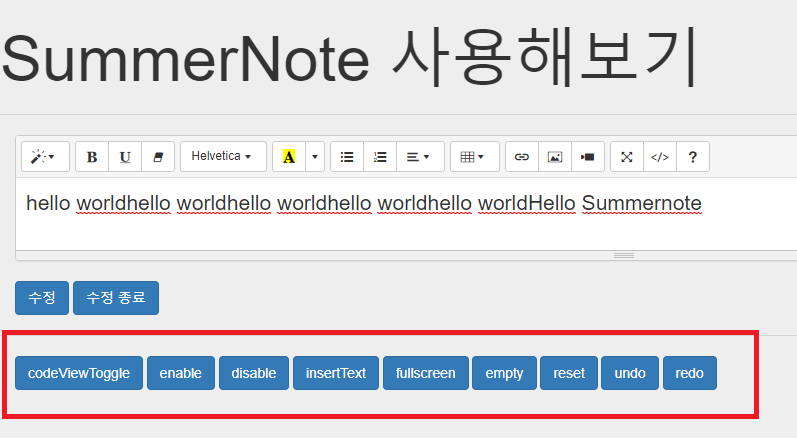The image size is (797, 445).
Task: Click the word Summernote in the editor
Action: (x=641, y=203)
